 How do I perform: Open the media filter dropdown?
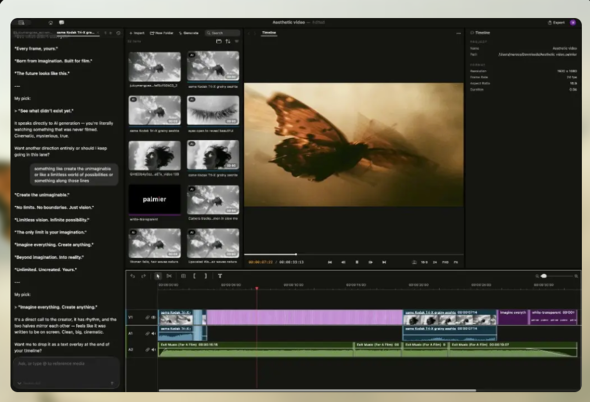click(237, 41)
